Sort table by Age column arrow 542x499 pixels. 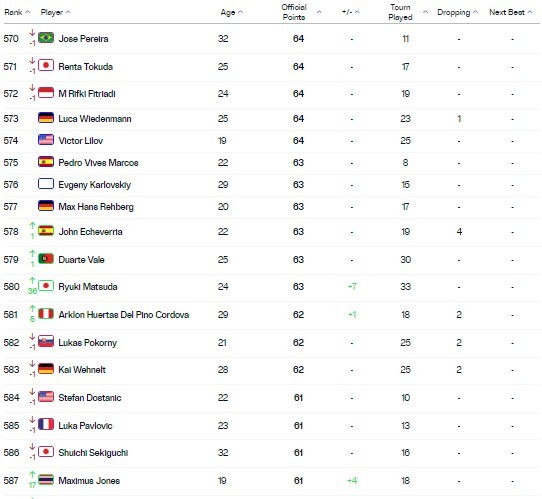(x=241, y=12)
